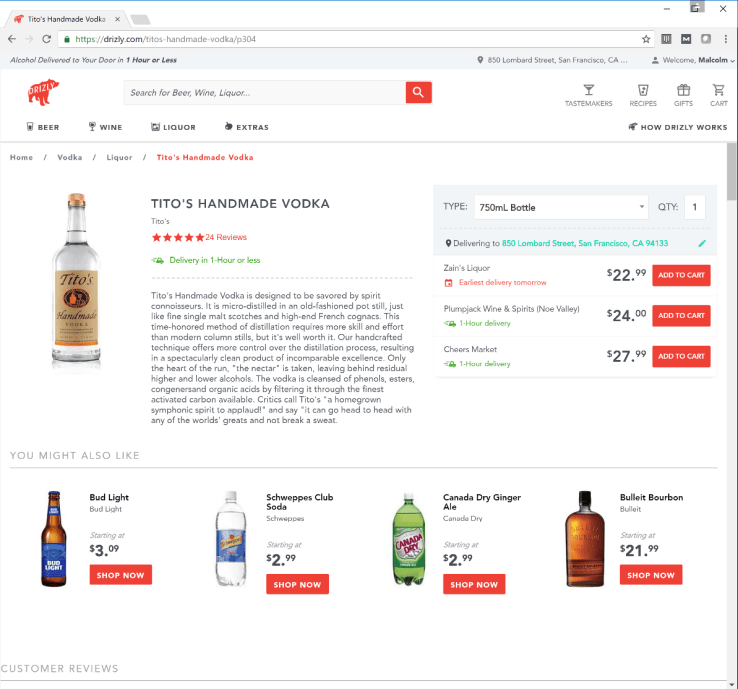Select the Tito's Handmade Vodka browser tab
This screenshot has width=738, height=689.
point(66,19)
